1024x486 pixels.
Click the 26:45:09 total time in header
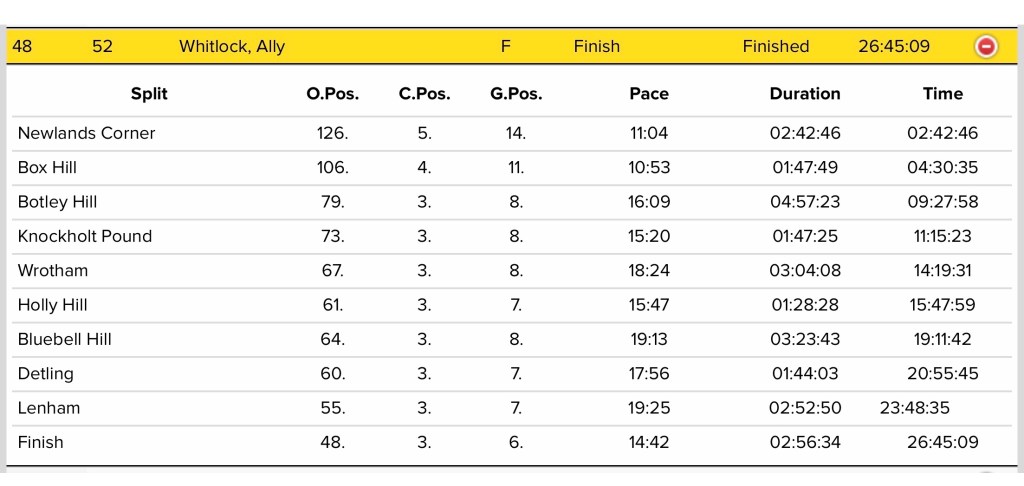tap(894, 46)
